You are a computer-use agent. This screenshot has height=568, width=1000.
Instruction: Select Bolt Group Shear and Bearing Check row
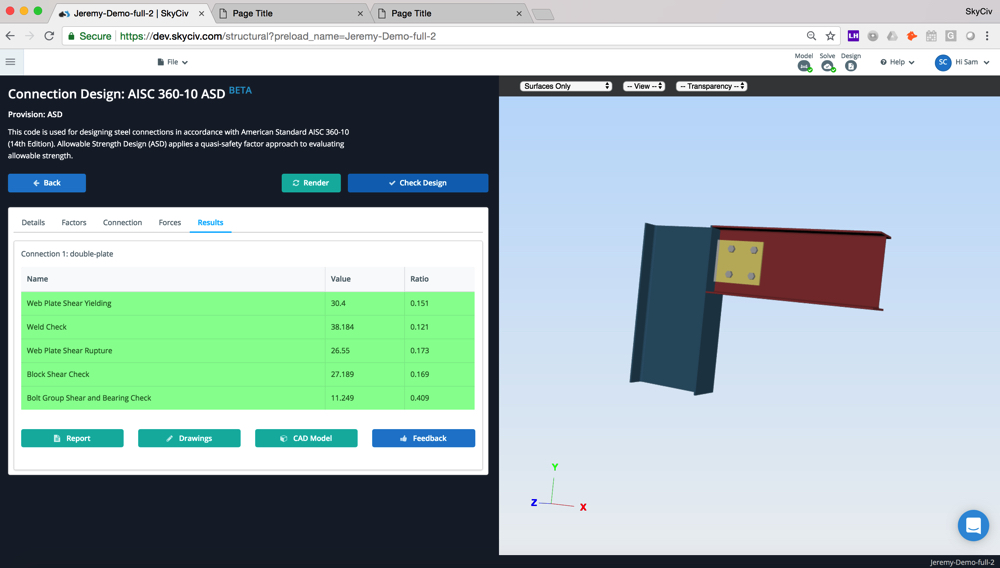coord(248,398)
